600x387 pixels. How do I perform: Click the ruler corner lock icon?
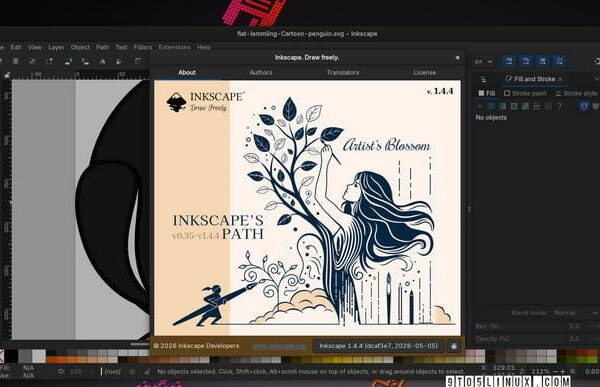(7, 75)
